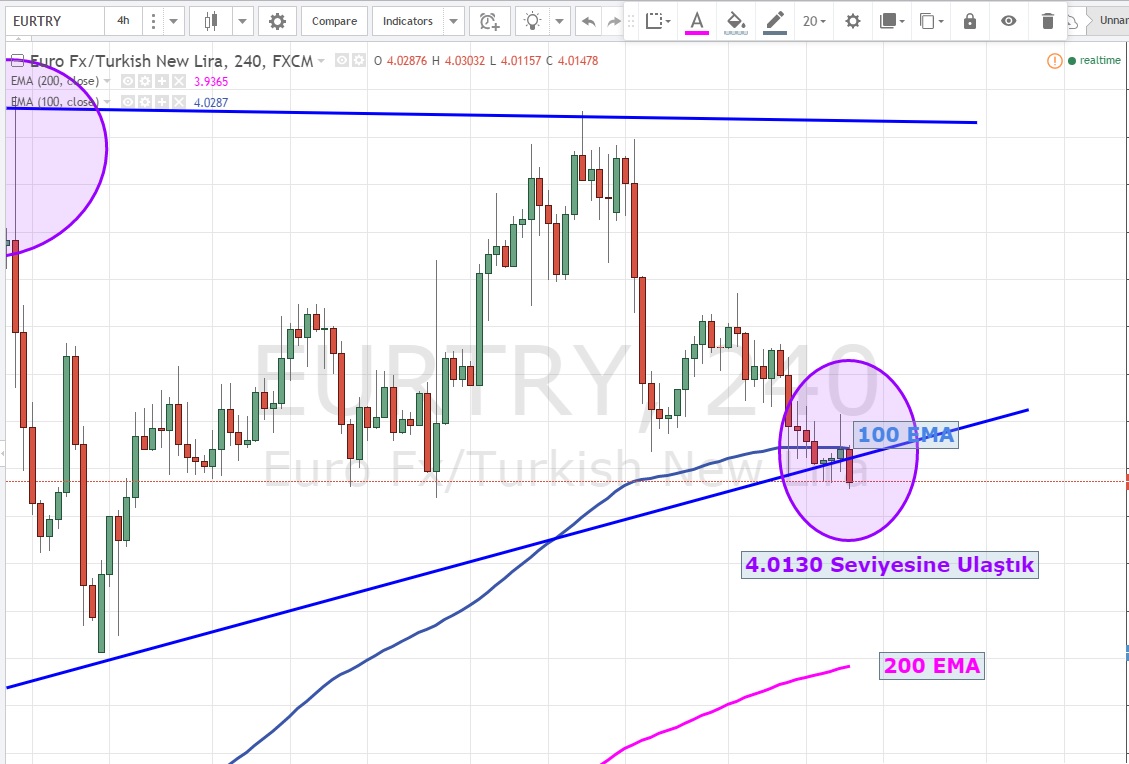Open chart properties gear in top toolbar

click(x=277, y=21)
